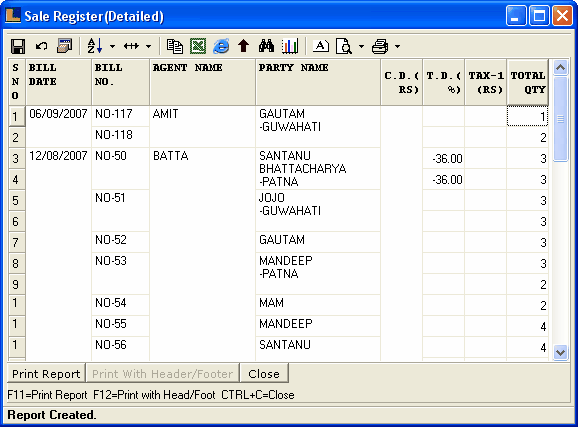
Task: Click the font letter A icon
Action: click(321, 46)
